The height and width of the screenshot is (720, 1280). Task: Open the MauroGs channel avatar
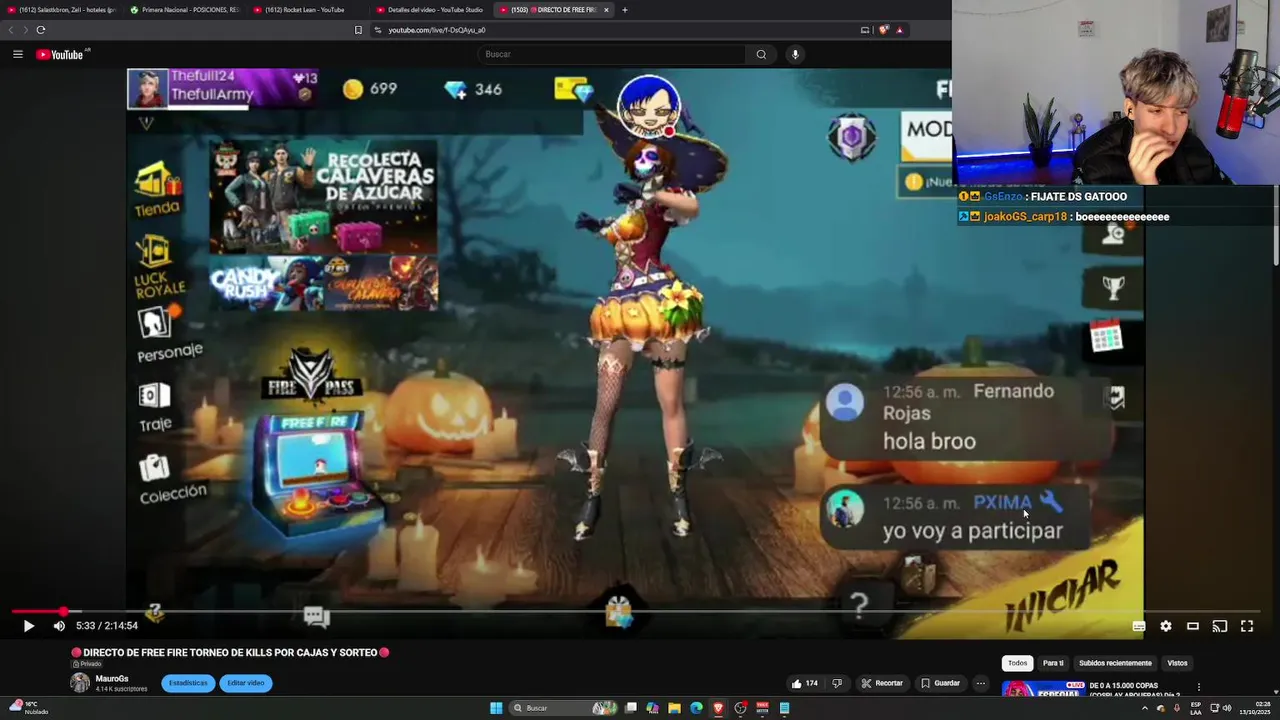click(80, 683)
